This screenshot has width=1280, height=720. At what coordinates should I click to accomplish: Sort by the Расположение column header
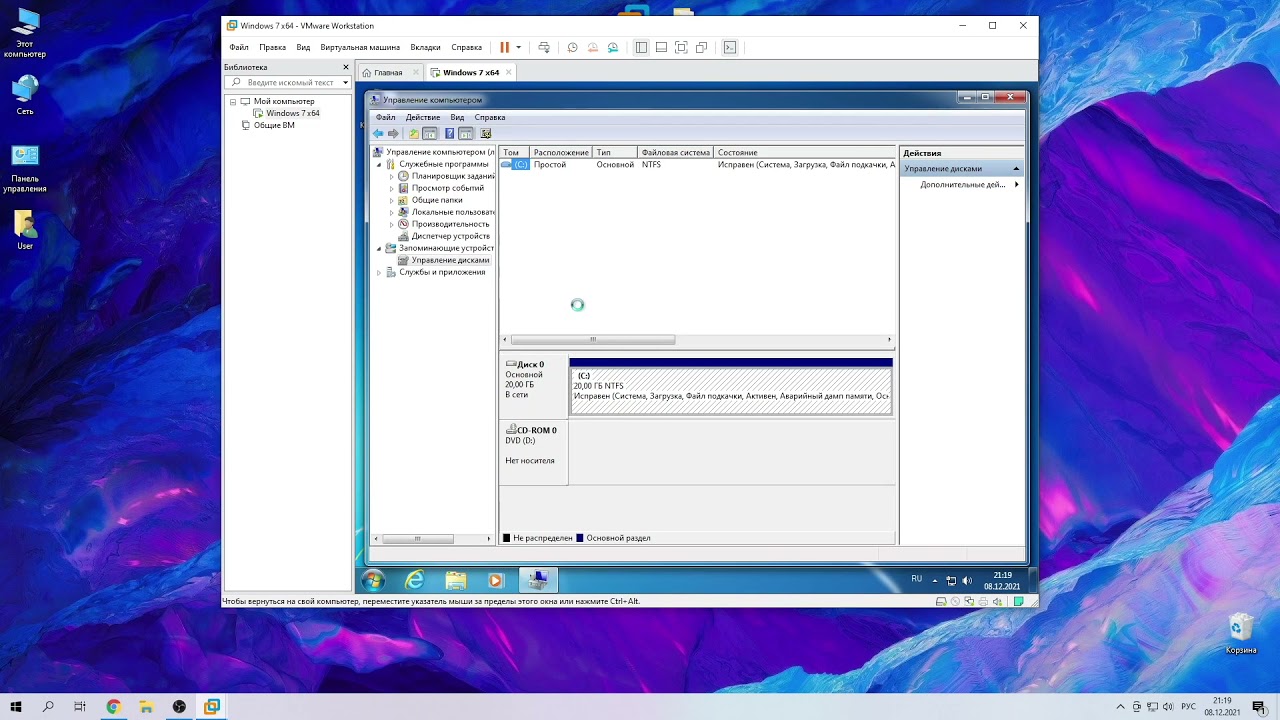561,153
